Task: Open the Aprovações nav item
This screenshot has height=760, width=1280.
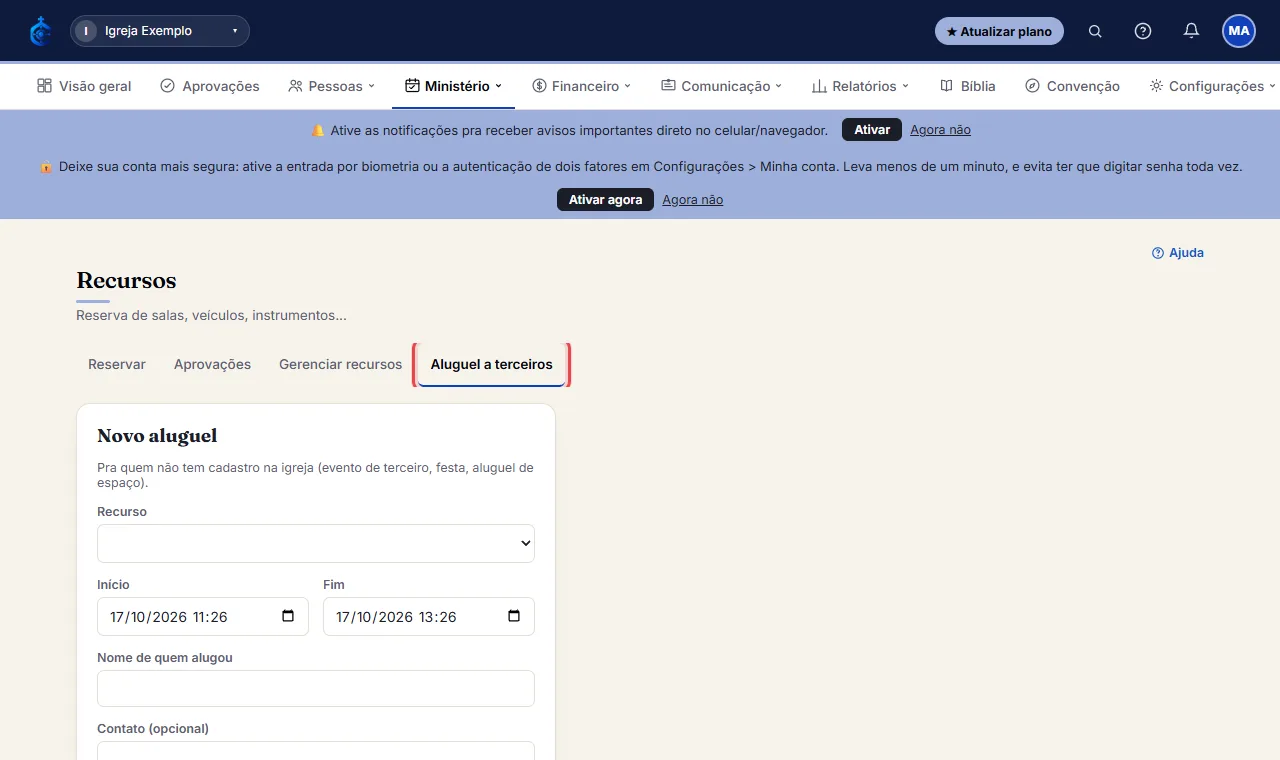Action: click(x=210, y=86)
